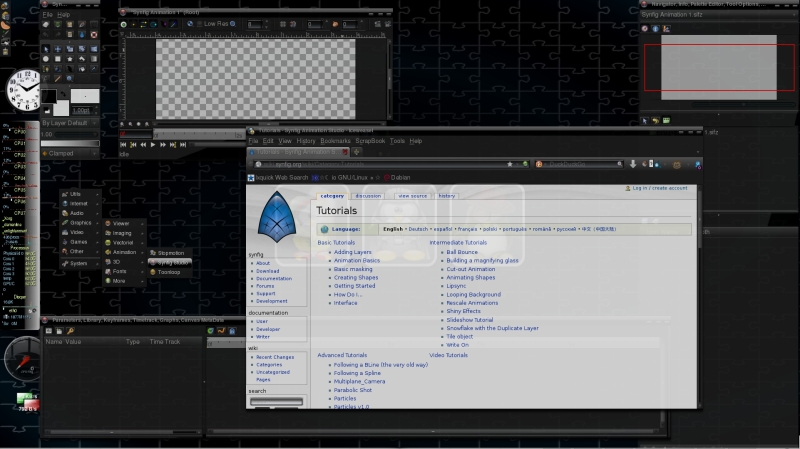The image size is (800, 449).
Task: Open the Bookmarks menu in browser
Action: 335,141
